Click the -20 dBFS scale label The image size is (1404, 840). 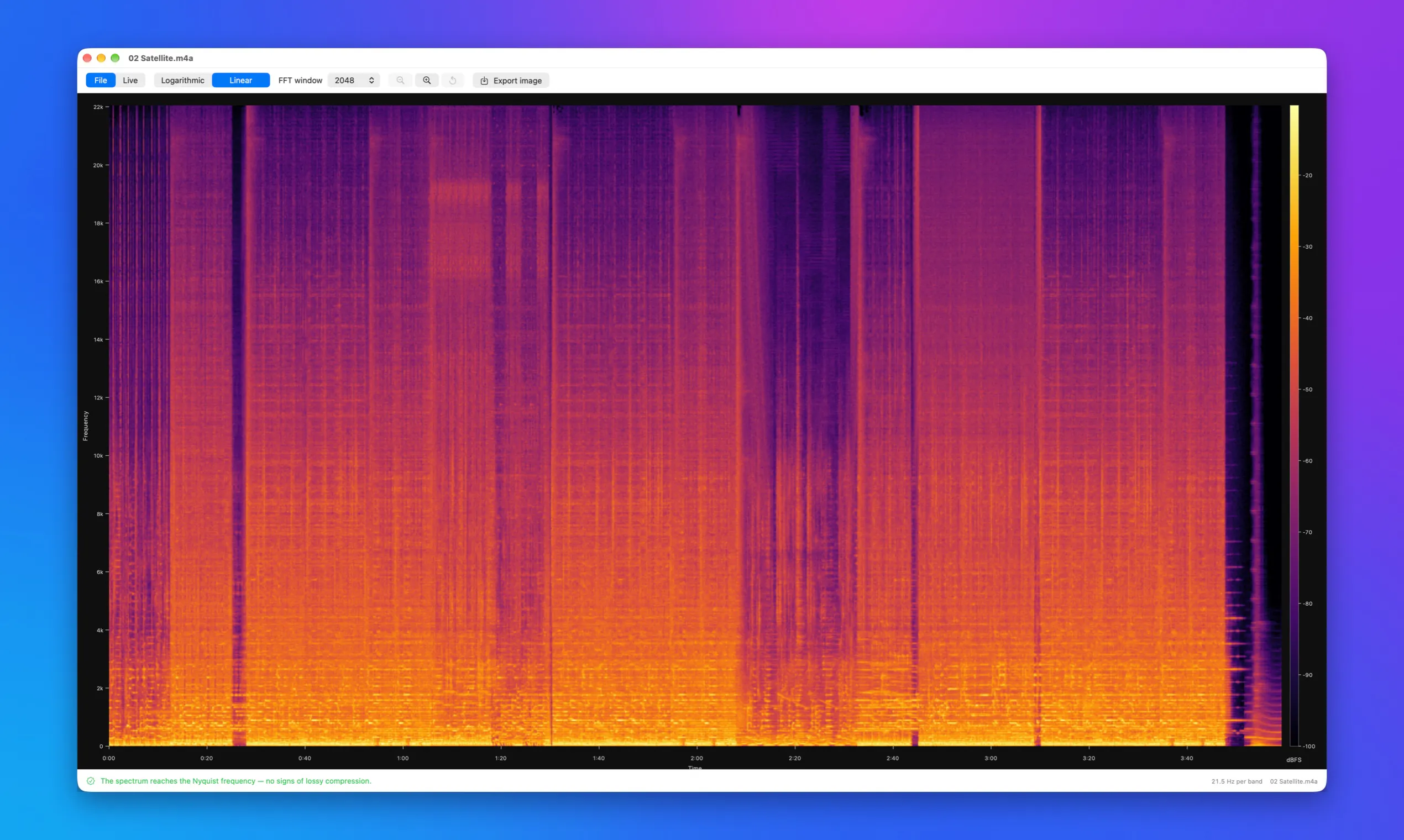1307,176
